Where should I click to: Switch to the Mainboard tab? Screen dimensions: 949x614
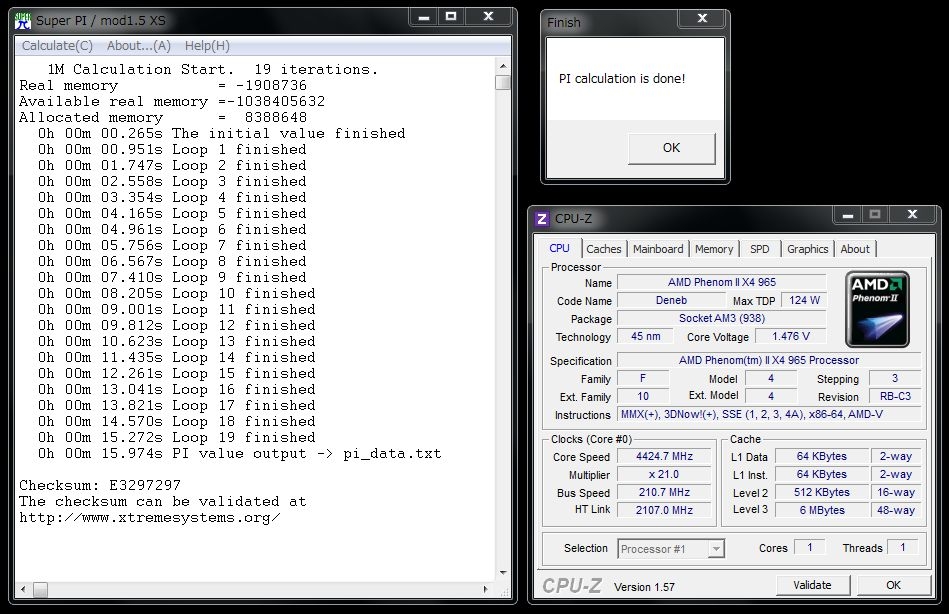tap(658, 249)
